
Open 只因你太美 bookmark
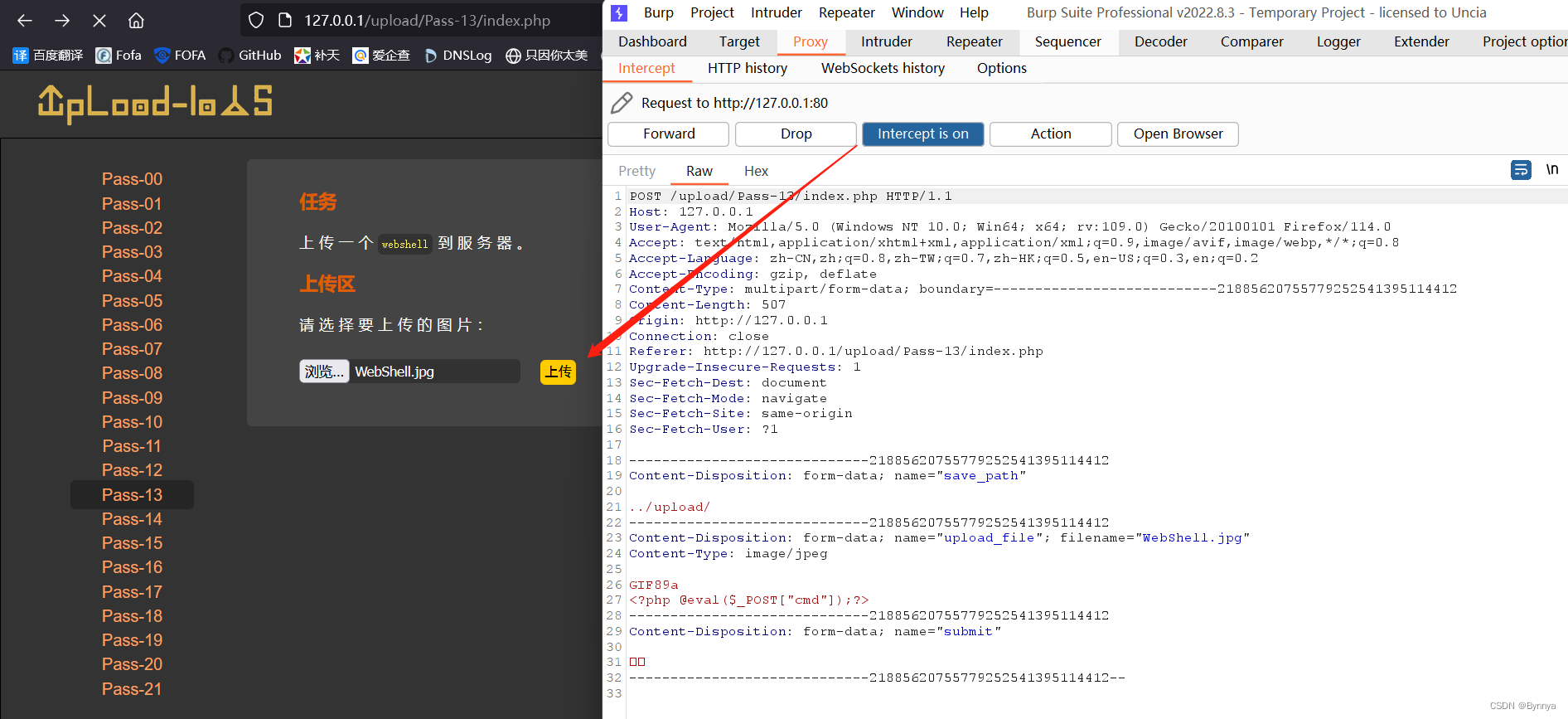[x=547, y=56]
